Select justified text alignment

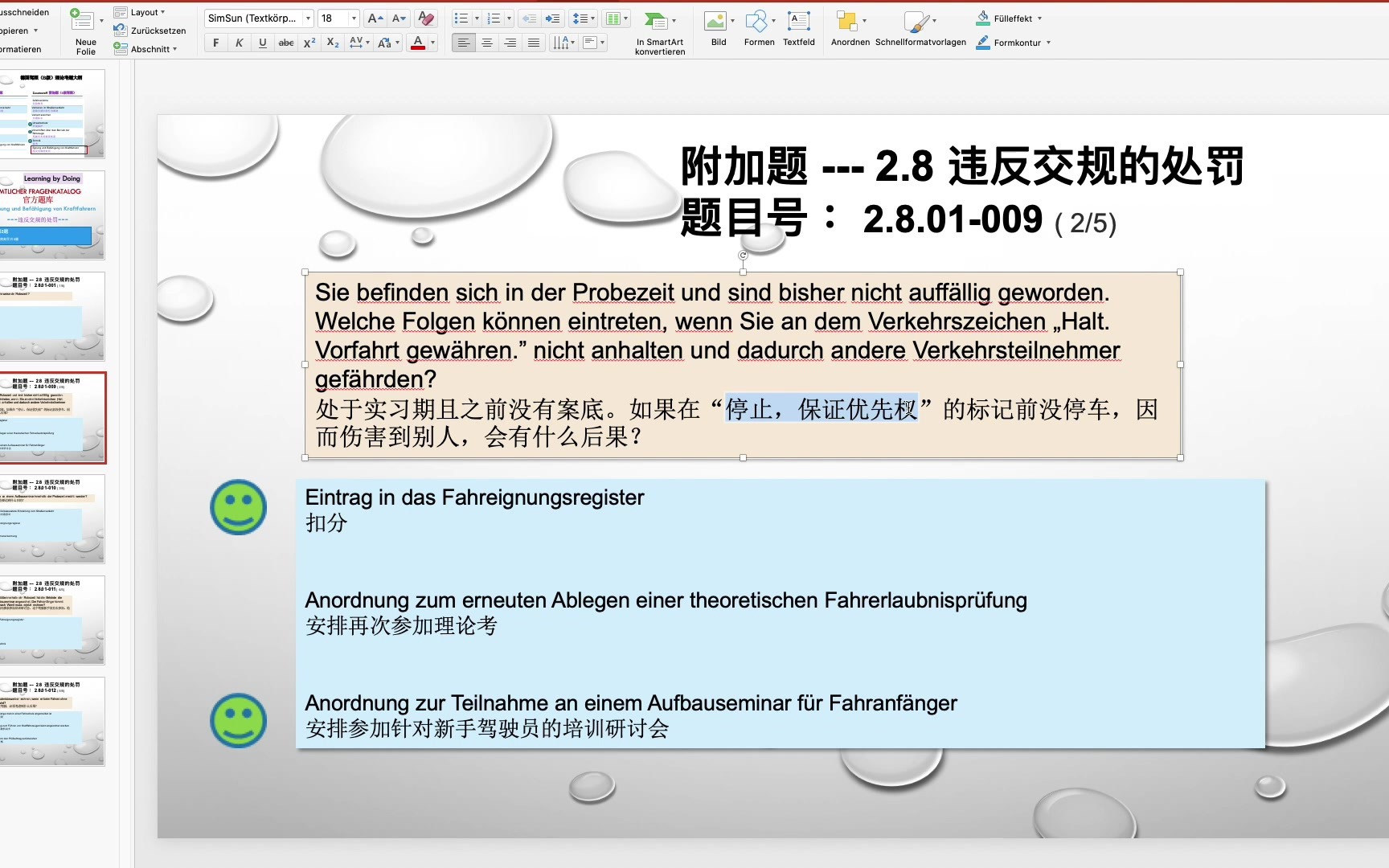tap(534, 43)
